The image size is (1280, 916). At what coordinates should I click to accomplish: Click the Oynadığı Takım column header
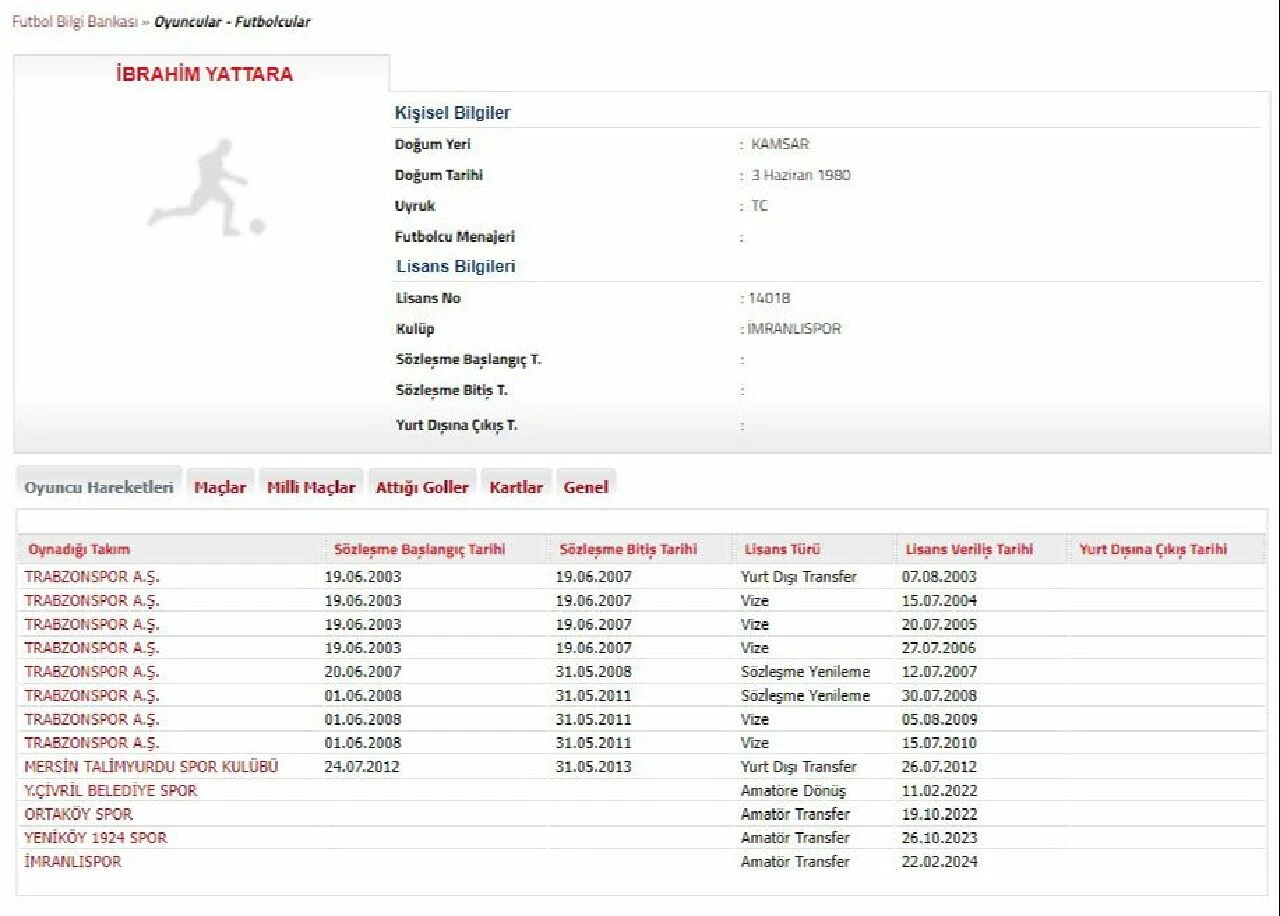click(x=79, y=550)
